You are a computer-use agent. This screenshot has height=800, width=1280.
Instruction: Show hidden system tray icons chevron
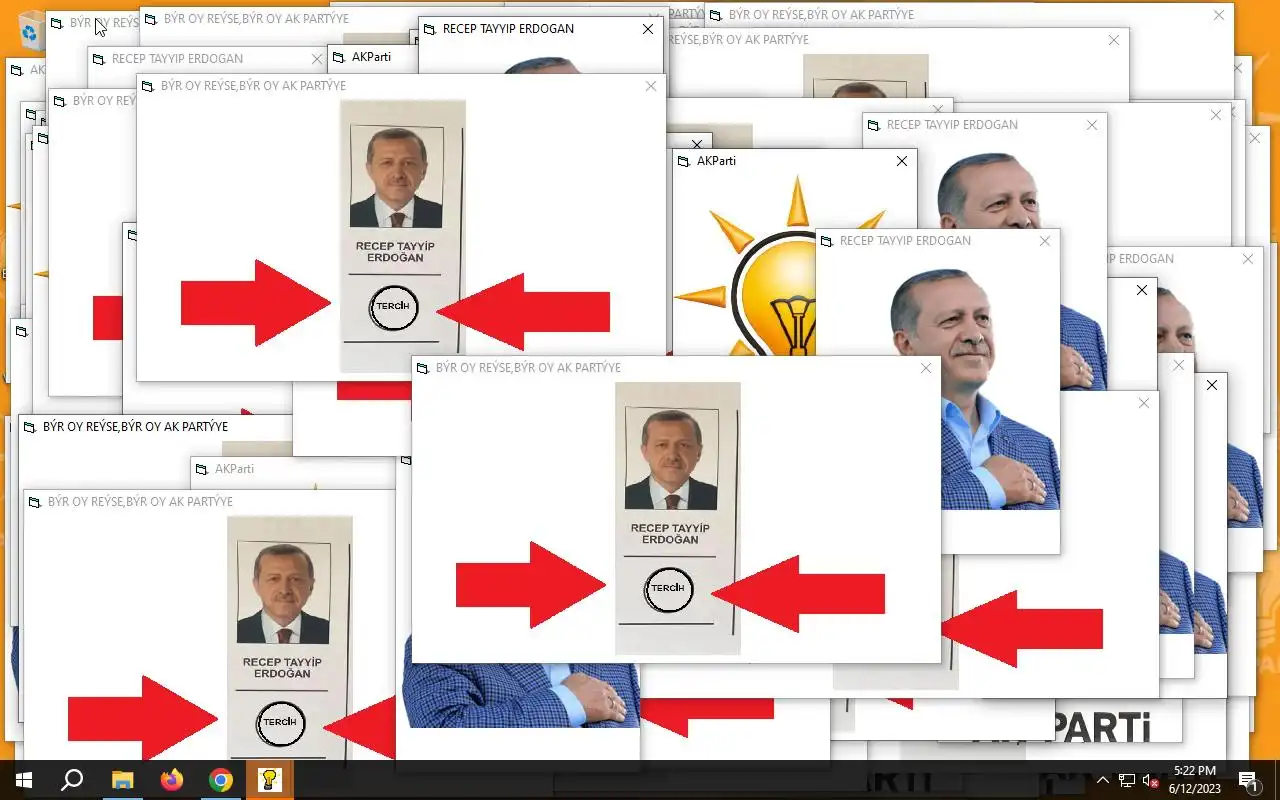pyautogui.click(x=1103, y=780)
